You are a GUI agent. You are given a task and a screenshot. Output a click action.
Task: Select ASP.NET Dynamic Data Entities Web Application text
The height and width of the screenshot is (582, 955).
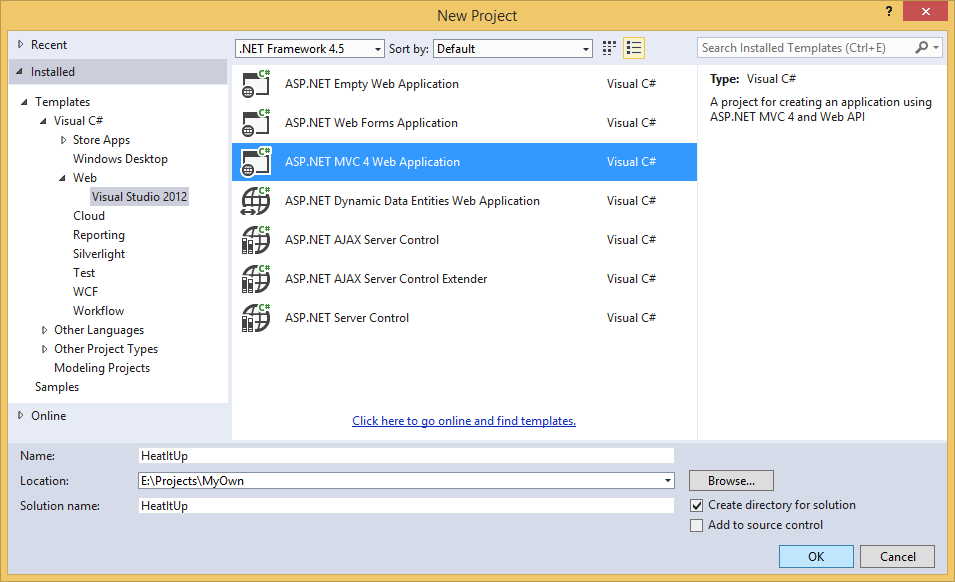(x=412, y=201)
